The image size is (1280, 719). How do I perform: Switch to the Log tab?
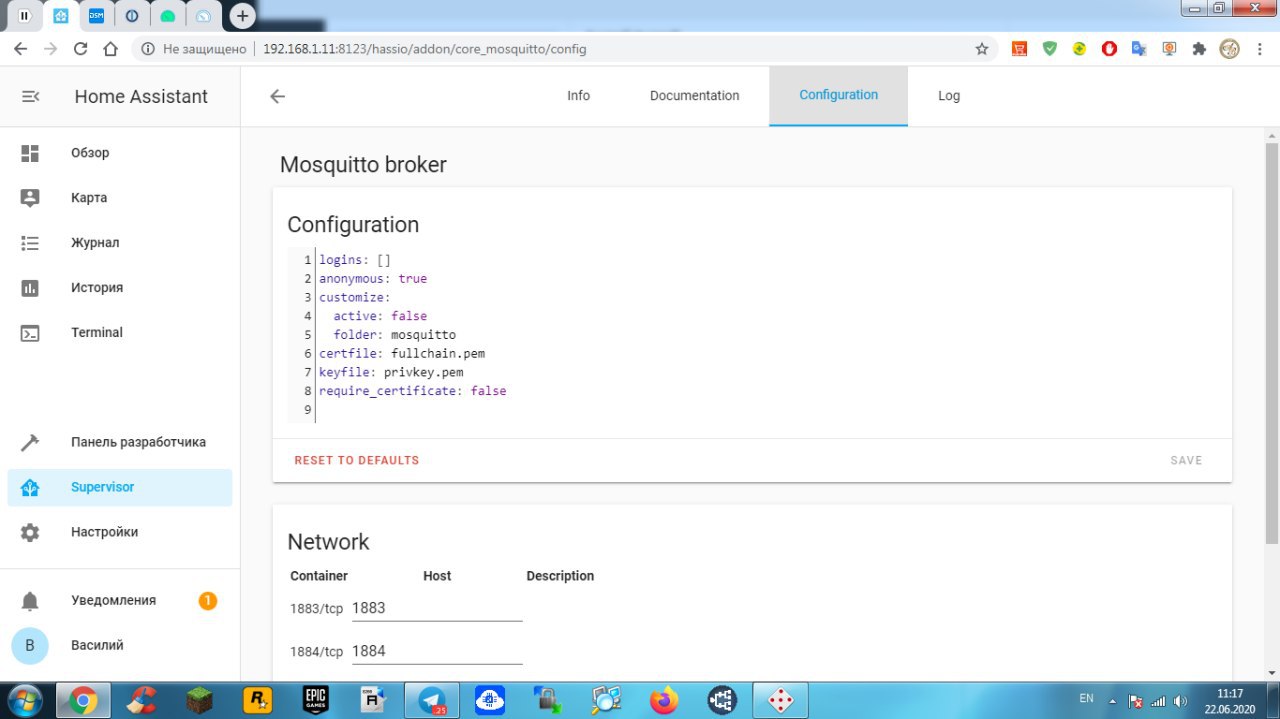949,96
